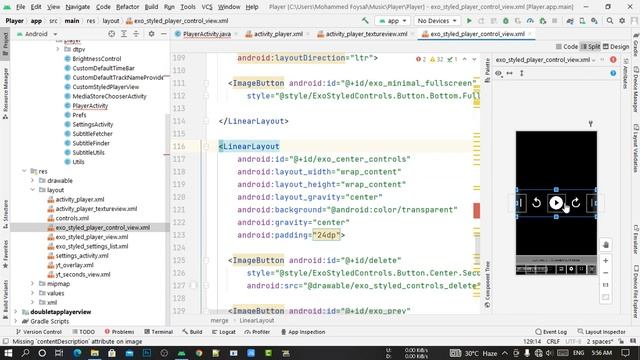Expand the drawable folder

[x=33, y=180]
